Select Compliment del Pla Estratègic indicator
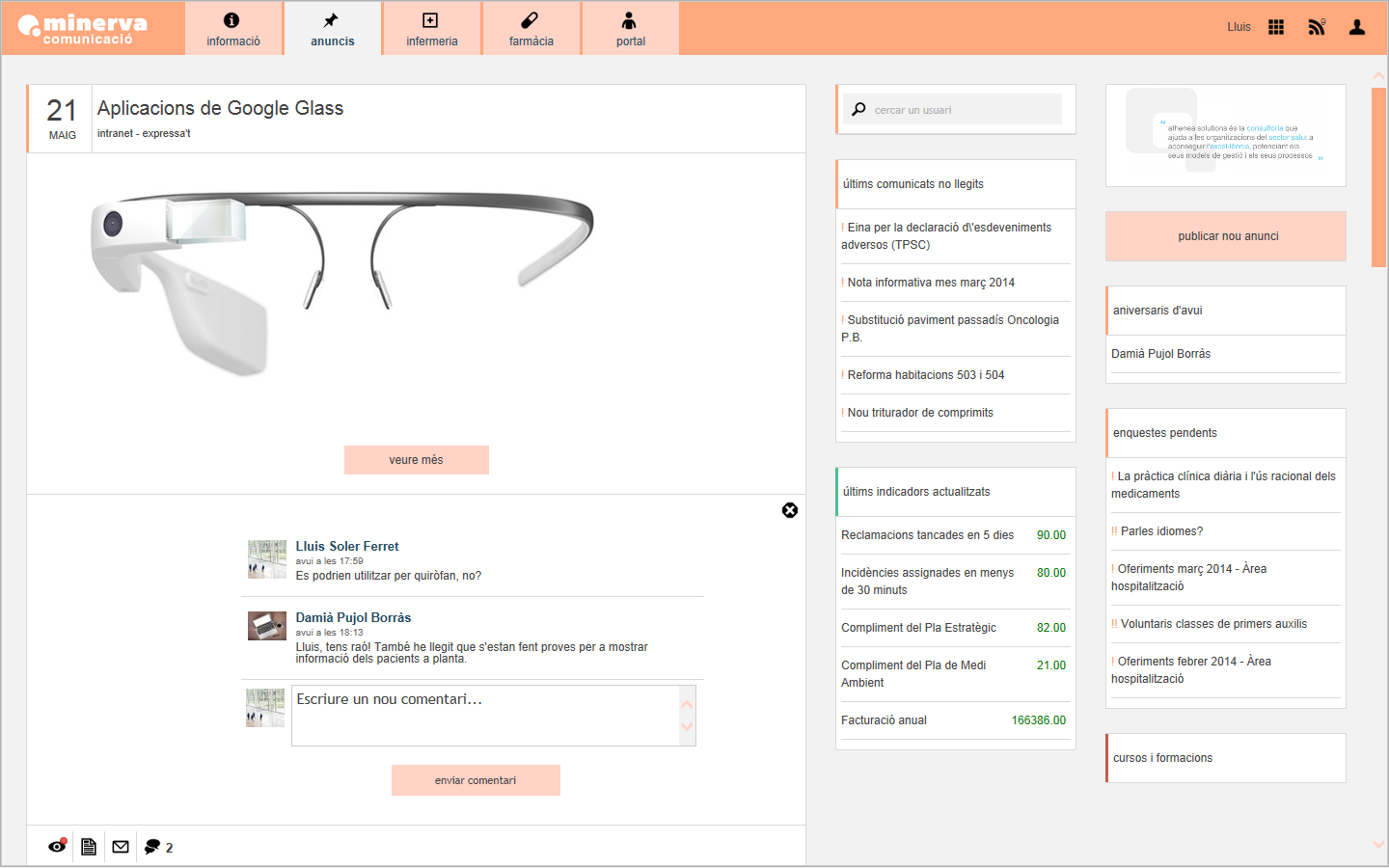The height and width of the screenshot is (868, 1389). click(x=956, y=628)
